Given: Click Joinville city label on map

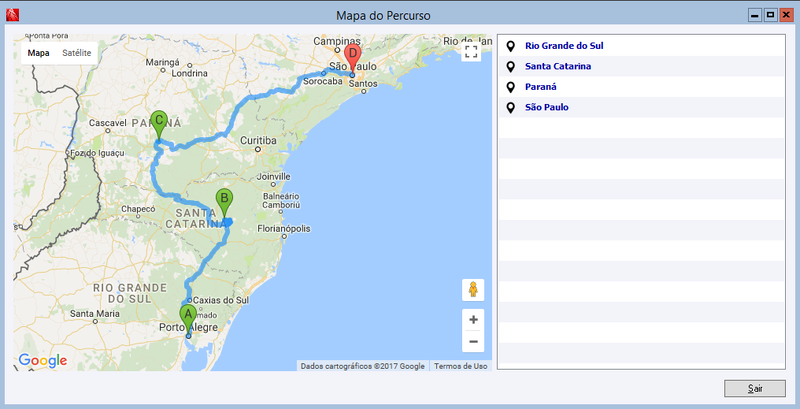Looking at the screenshot, I should click(274, 176).
